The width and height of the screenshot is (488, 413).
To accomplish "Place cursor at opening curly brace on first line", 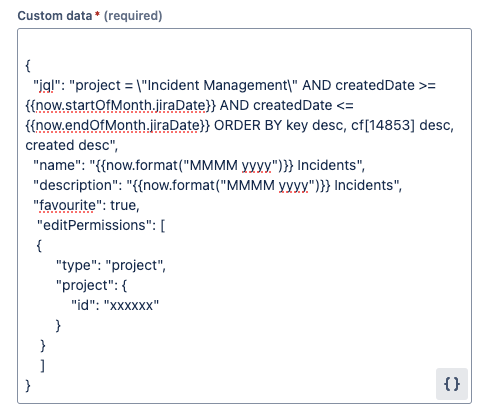I will [x=28, y=66].
